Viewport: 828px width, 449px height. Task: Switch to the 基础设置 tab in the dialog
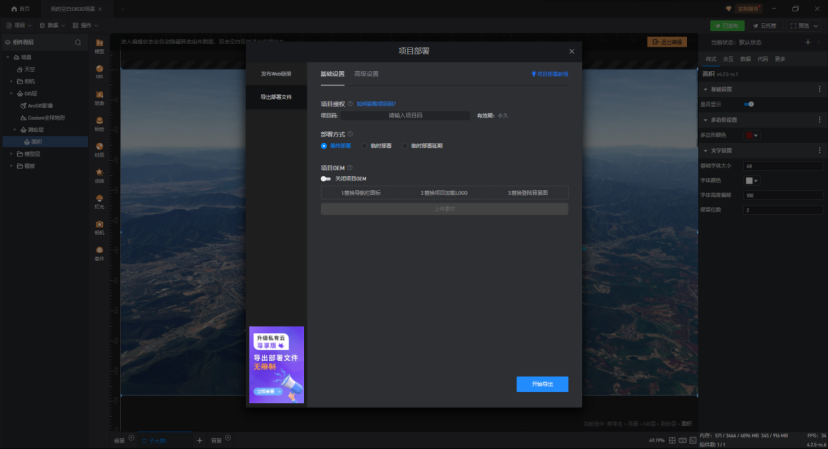point(333,74)
